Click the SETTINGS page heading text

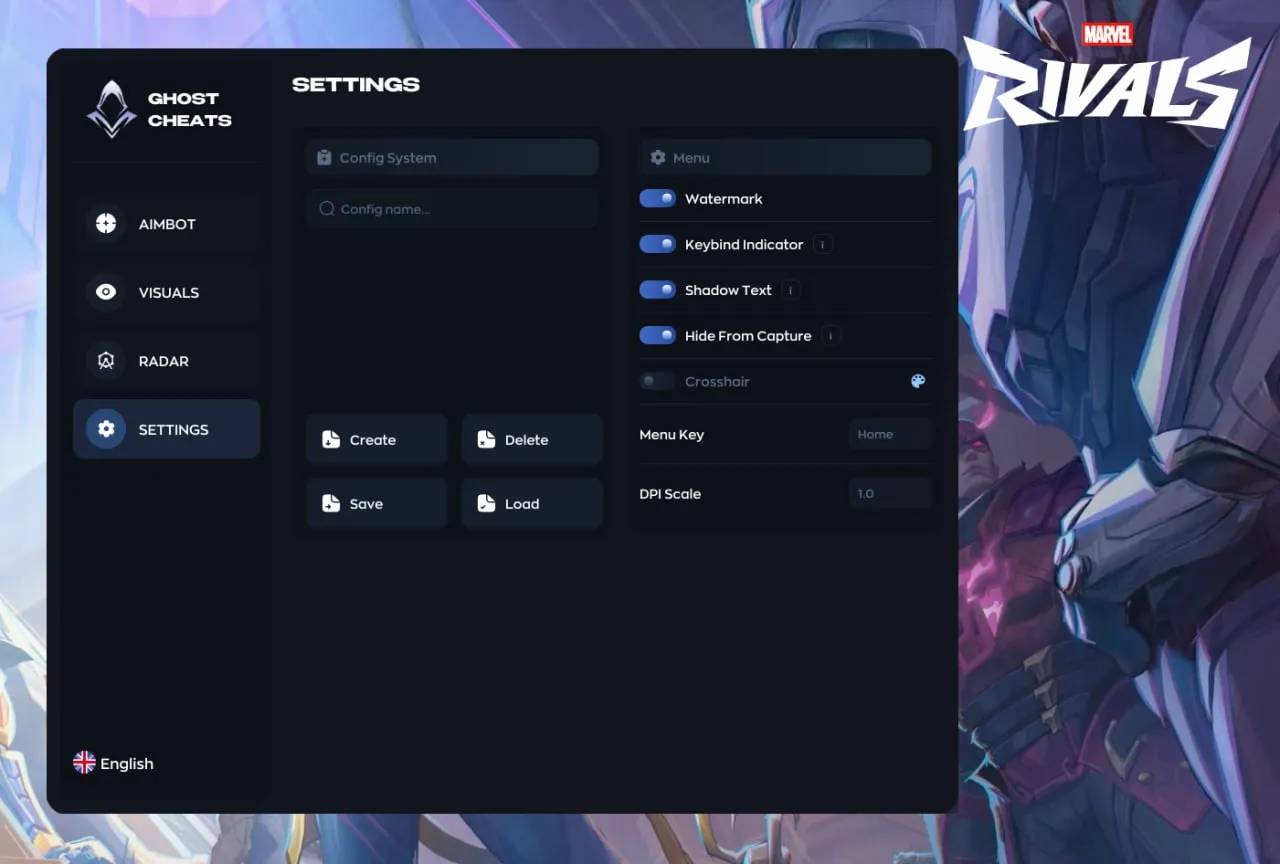(356, 84)
